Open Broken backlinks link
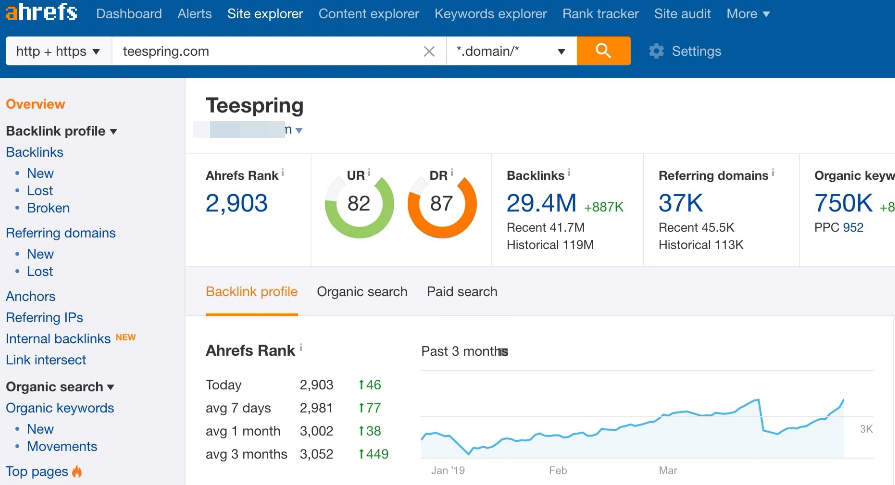Viewport: 895px width, 485px height. [48, 208]
